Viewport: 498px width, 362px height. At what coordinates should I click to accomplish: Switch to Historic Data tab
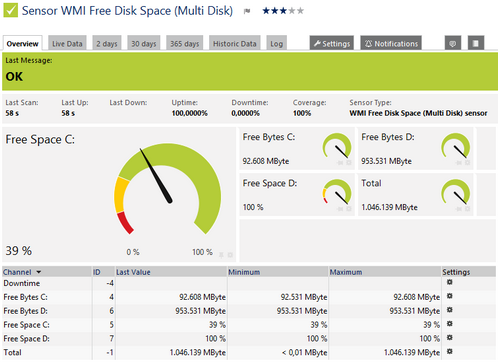click(x=235, y=43)
